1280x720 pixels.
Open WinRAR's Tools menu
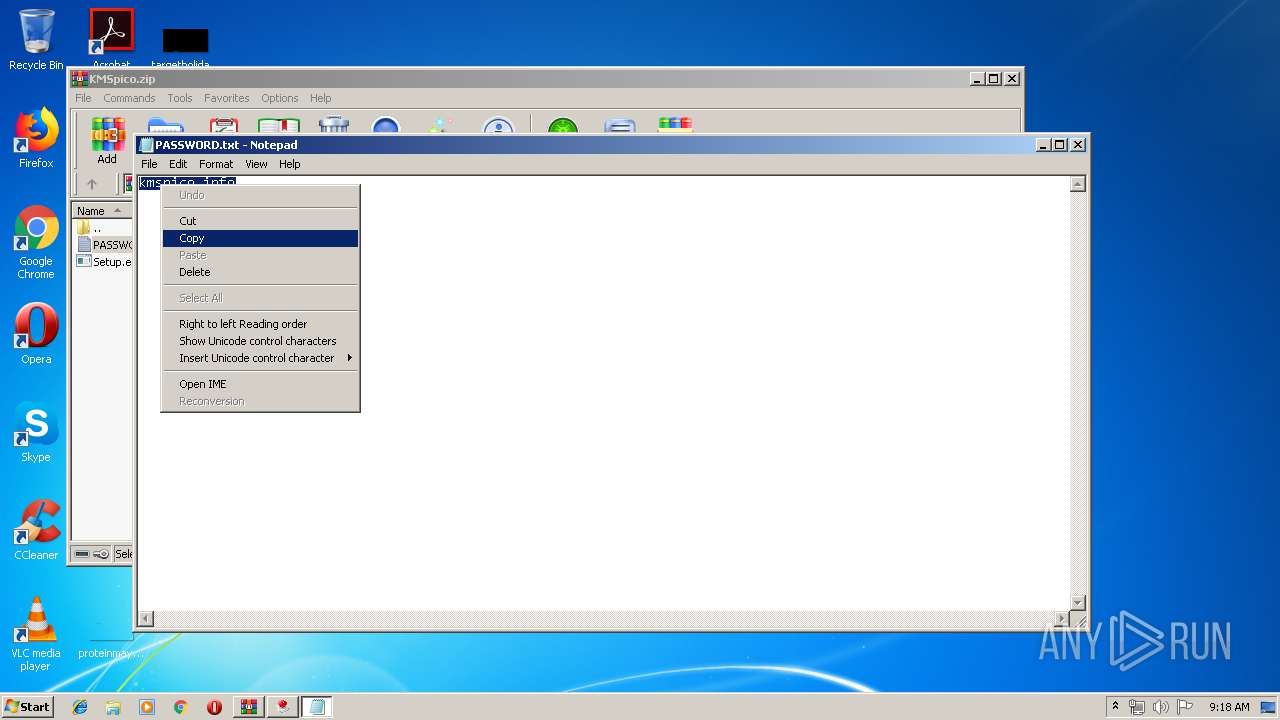coord(180,98)
